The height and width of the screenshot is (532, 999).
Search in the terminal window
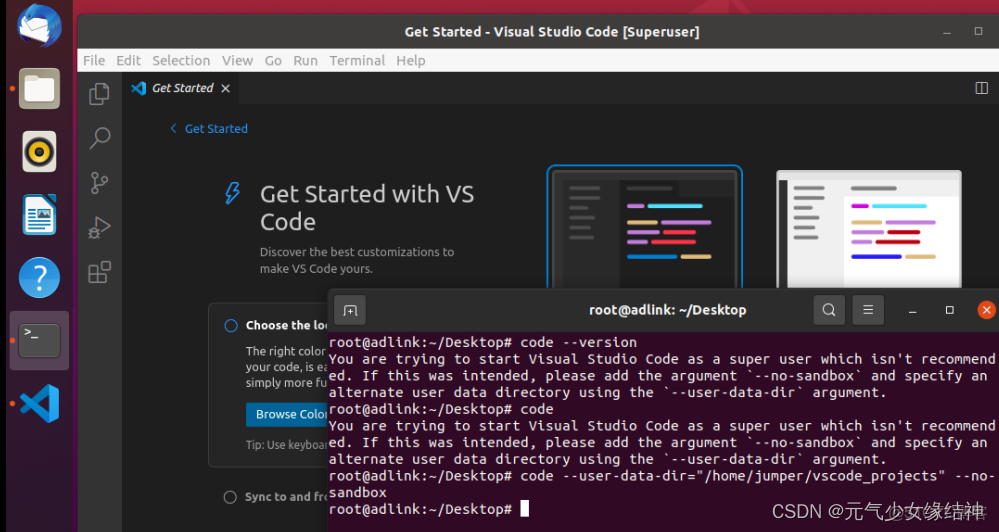tap(829, 310)
